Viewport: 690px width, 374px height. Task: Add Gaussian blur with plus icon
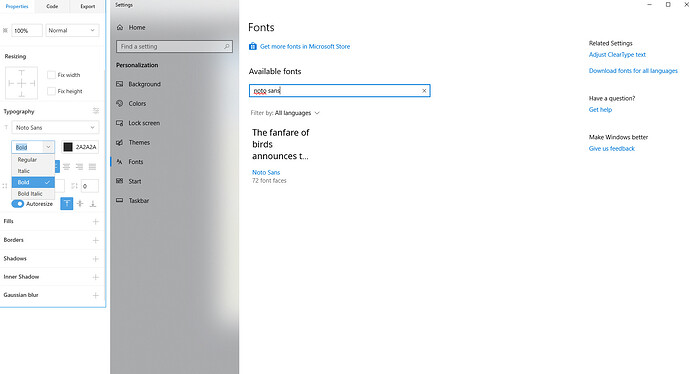click(95, 295)
